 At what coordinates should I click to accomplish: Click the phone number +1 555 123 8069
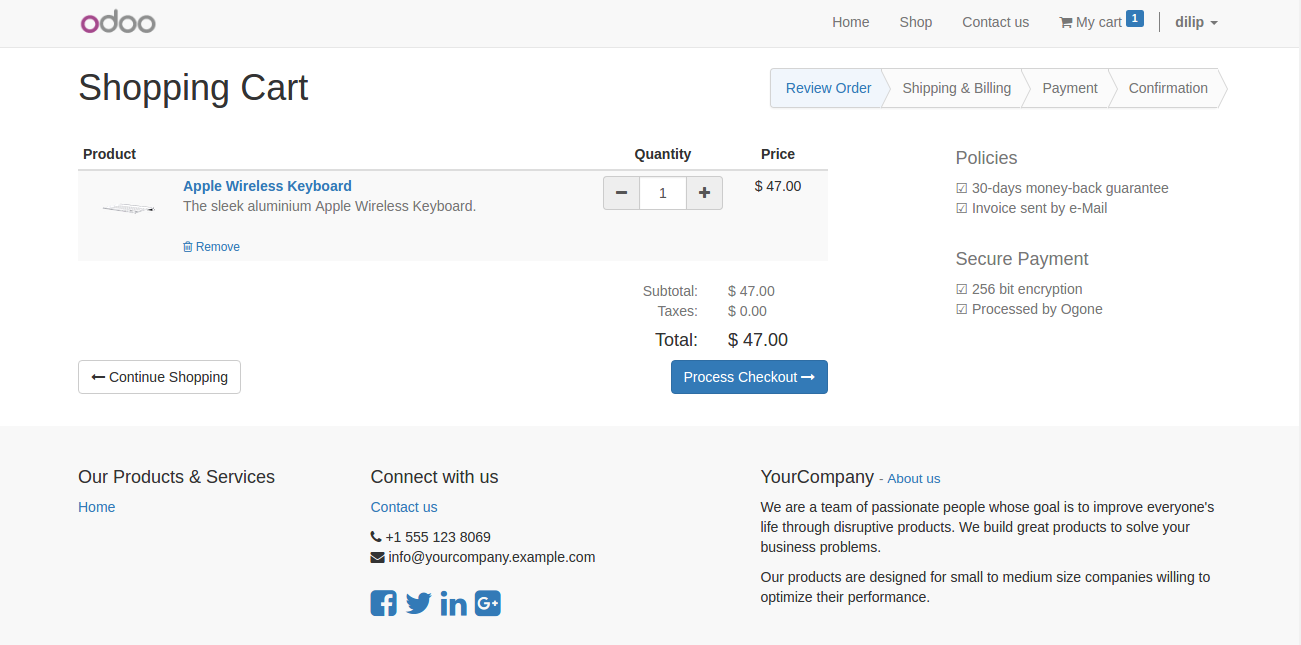[x=438, y=537]
